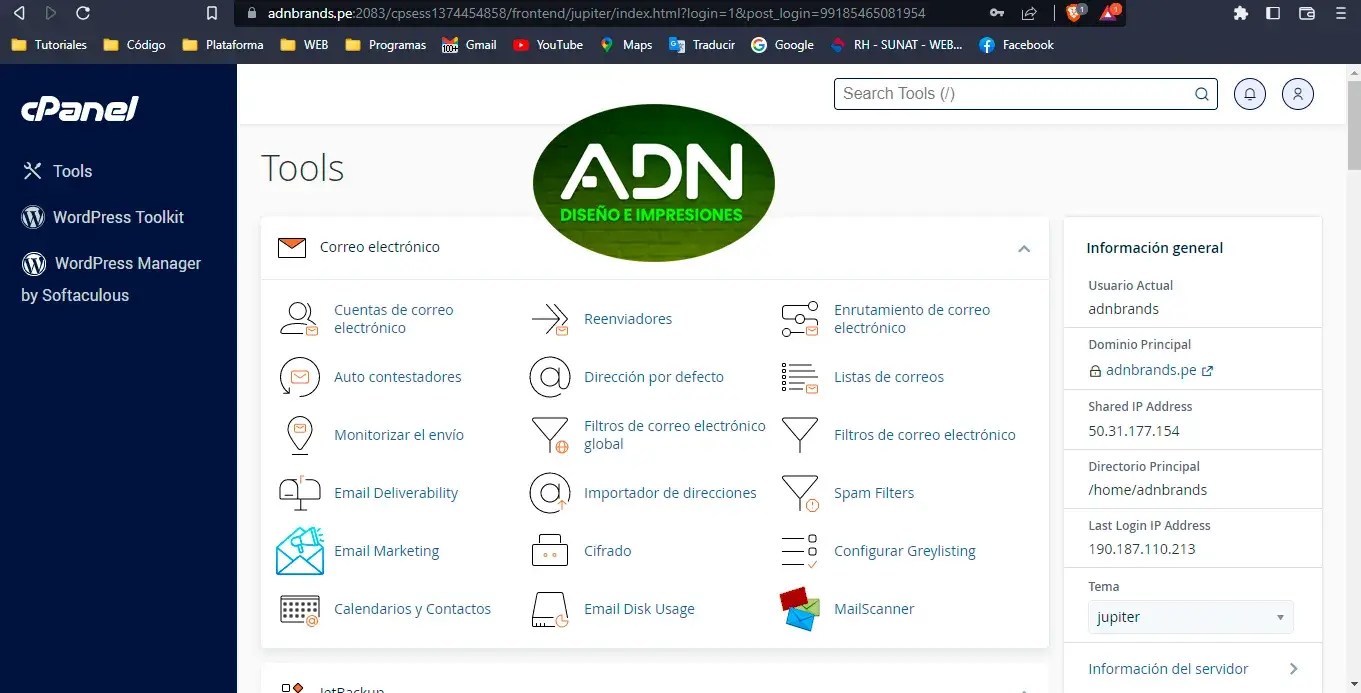Click the Auto contestadores icon
1361x693 pixels.
coord(299,377)
